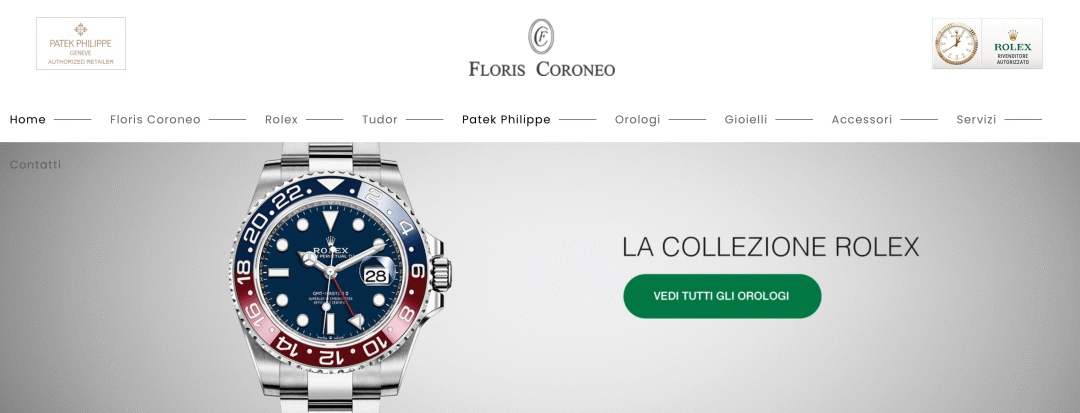Click the GMT-Master II watch image
Image resolution: width=1080 pixels, height=413 pixels.
[341, 277]
